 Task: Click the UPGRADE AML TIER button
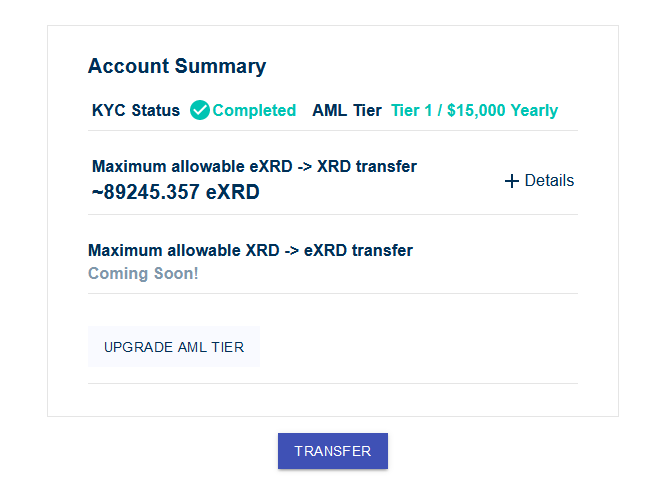pos(174,347)
